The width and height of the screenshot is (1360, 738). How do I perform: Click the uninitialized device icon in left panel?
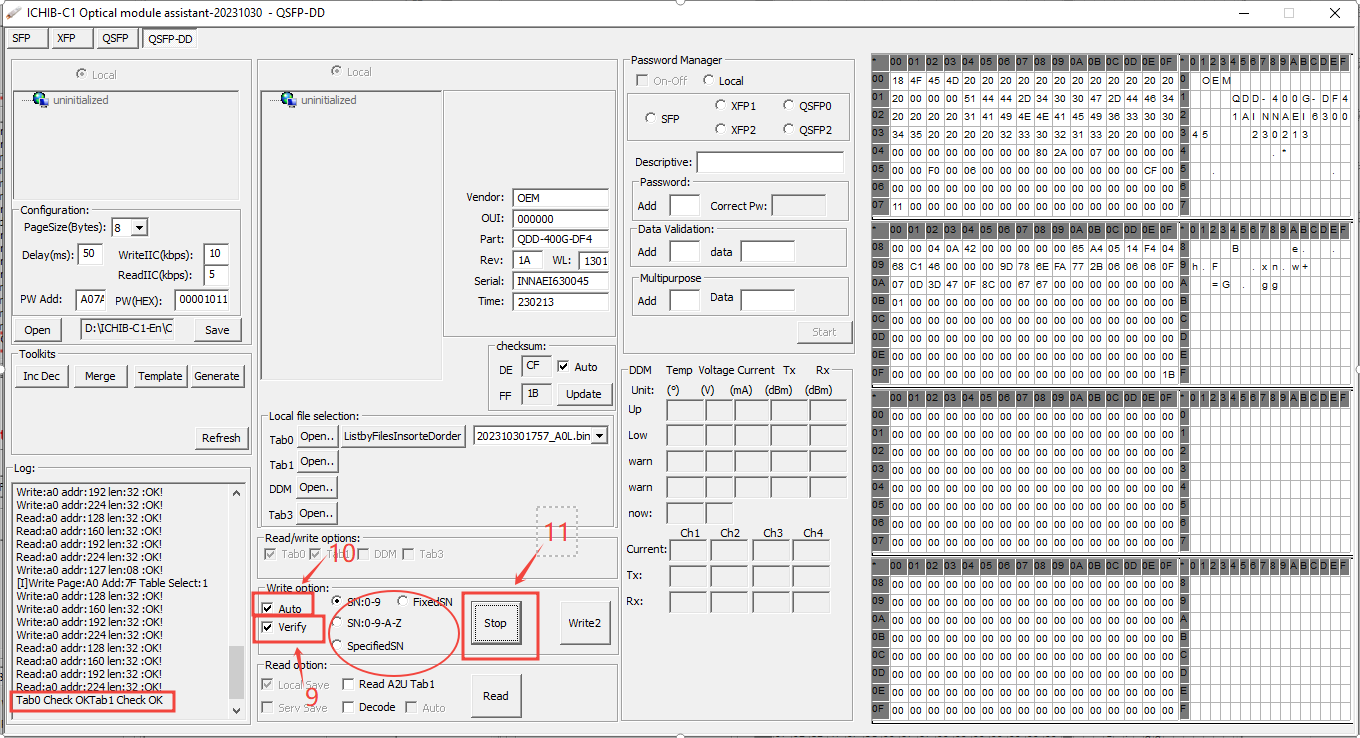click(x=41, y=100)
